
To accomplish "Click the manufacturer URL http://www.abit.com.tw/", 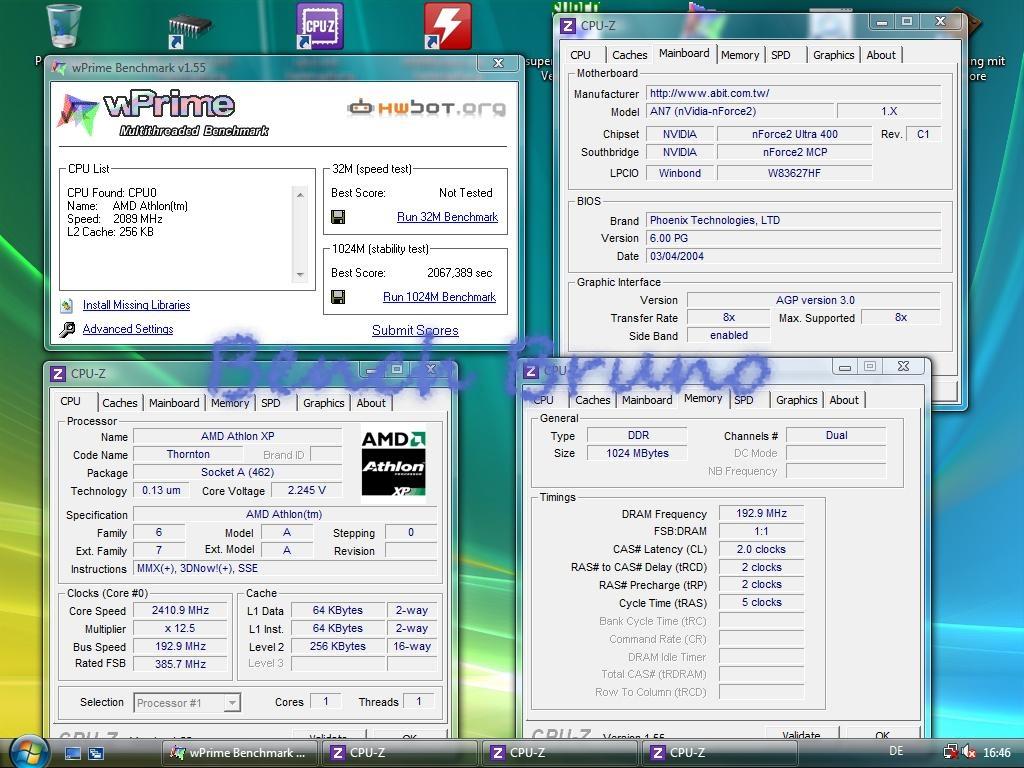I will [x=793, y=93].
